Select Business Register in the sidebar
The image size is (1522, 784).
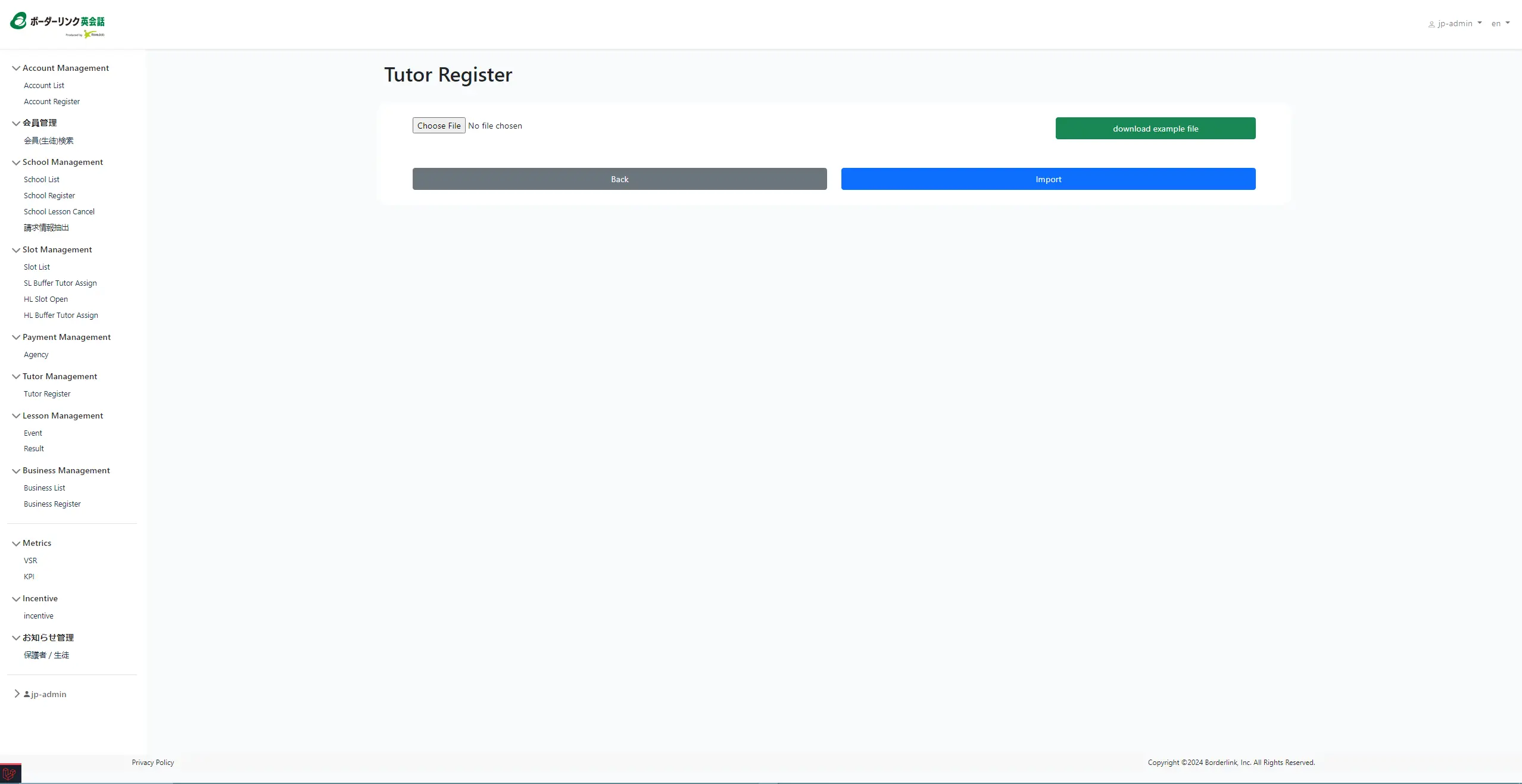click(x=52, y=504)
